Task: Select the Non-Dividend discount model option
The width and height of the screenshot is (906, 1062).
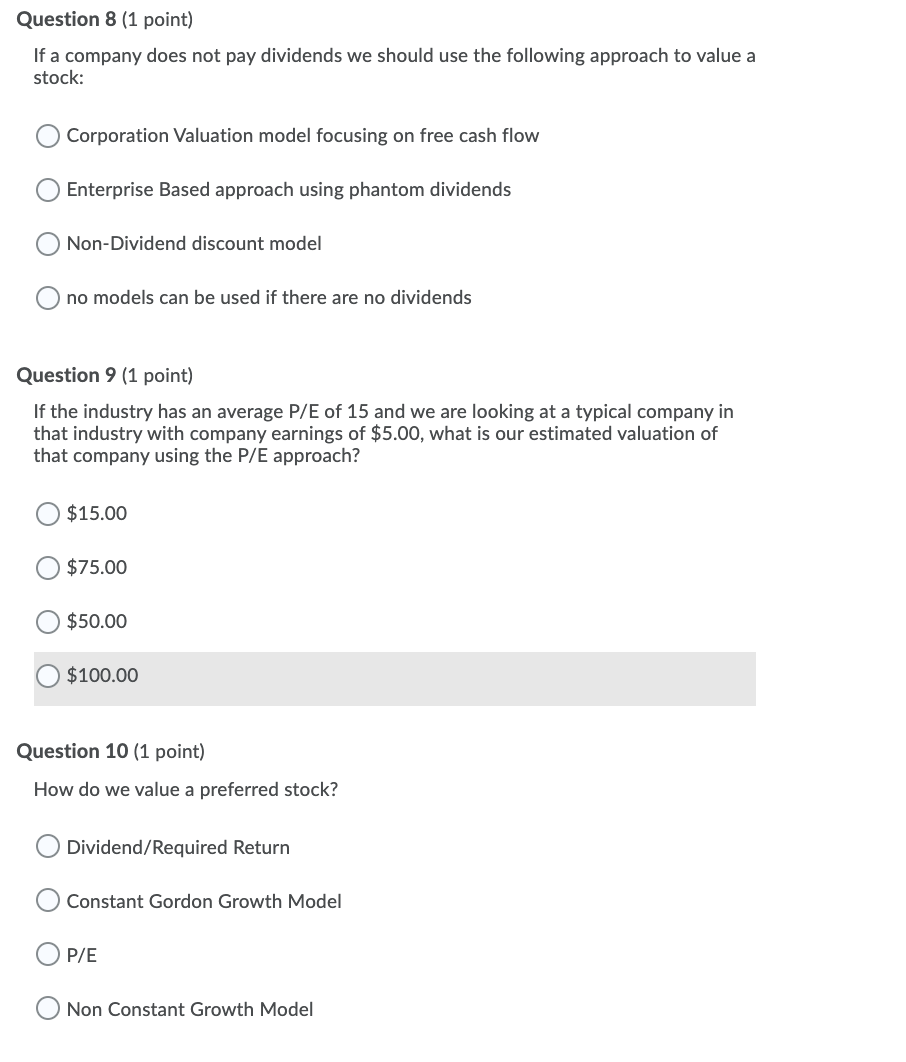Action: (47, 243)
